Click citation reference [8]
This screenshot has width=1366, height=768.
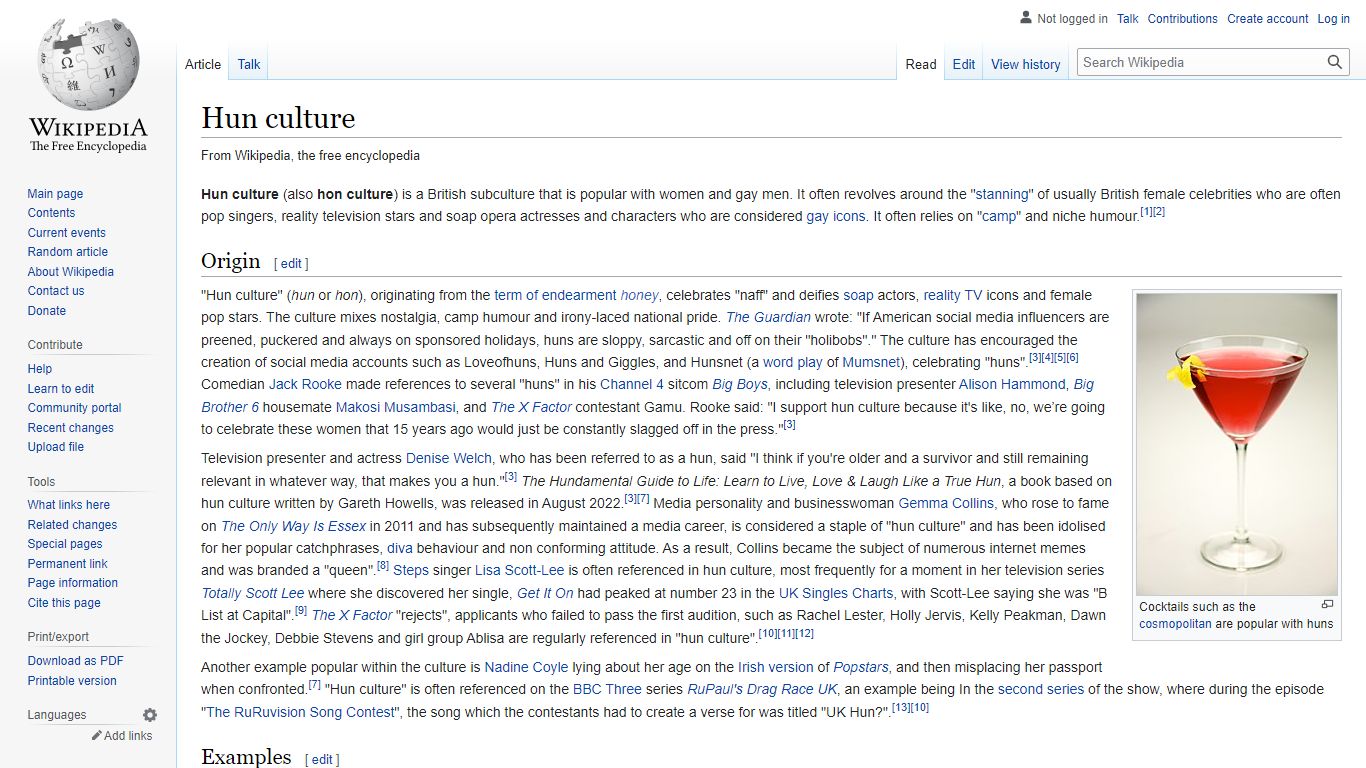coord(383,566)
